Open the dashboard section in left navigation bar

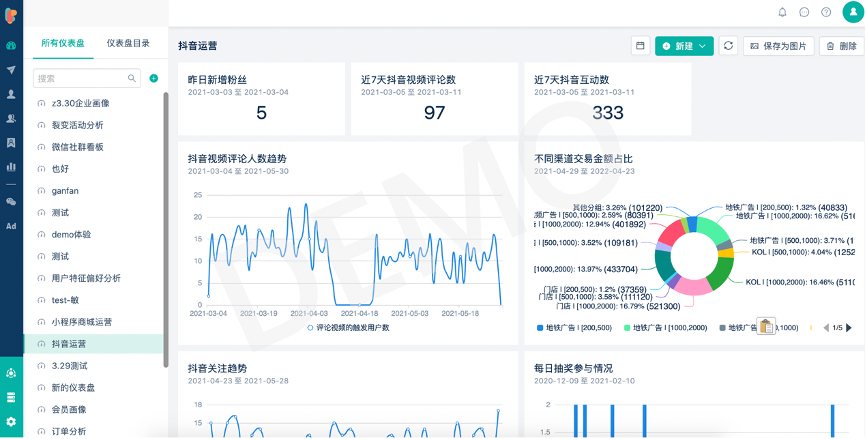point(11,45)
